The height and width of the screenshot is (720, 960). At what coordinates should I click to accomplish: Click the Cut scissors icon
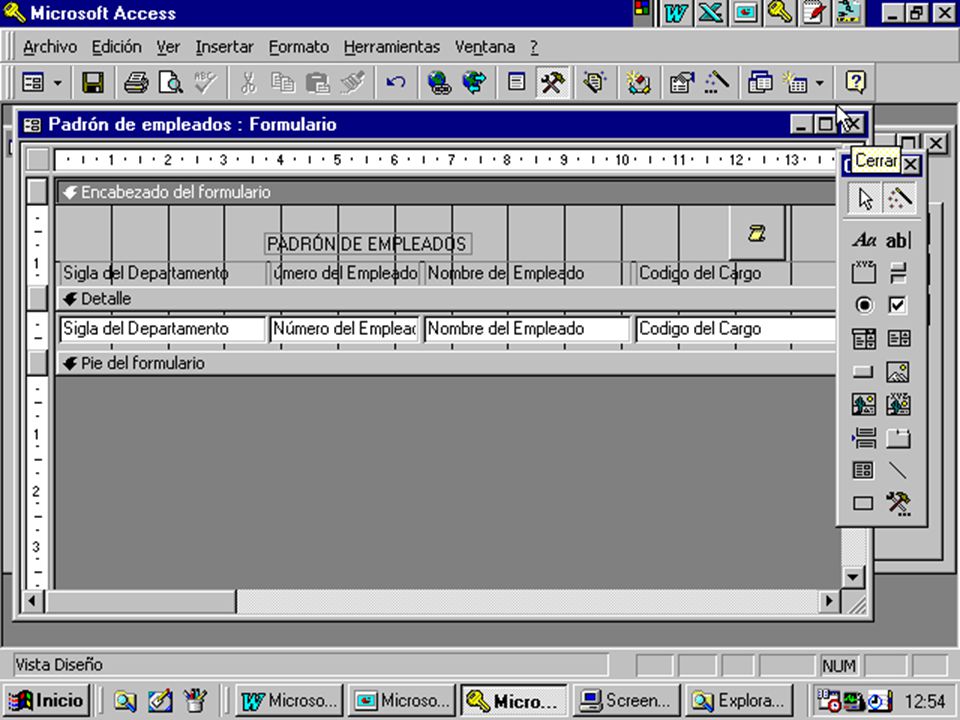248,82
